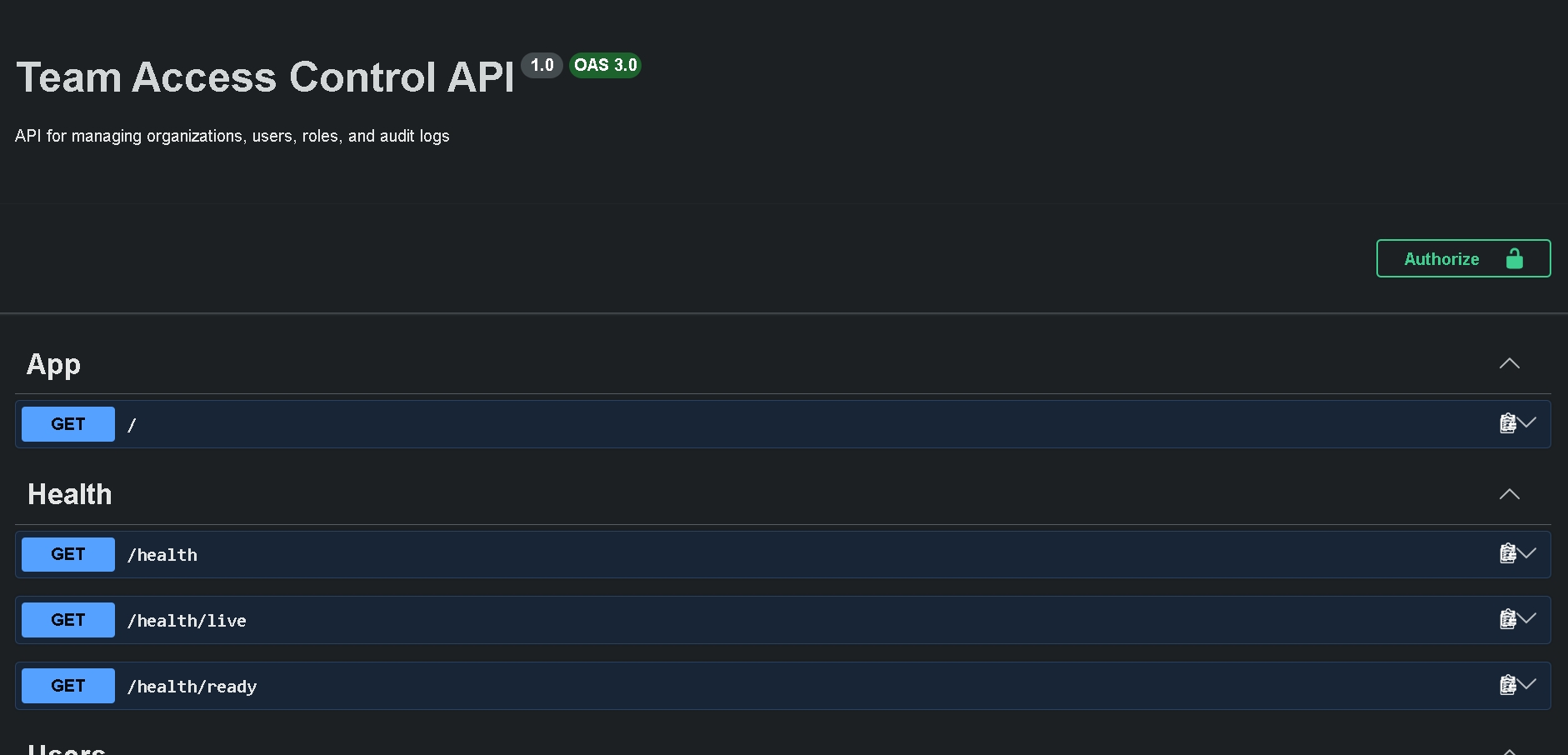This screenshot has width=1568, height=755.
Task: Expand the GET /health/live operation arrow
Action: pos(1527,617)
